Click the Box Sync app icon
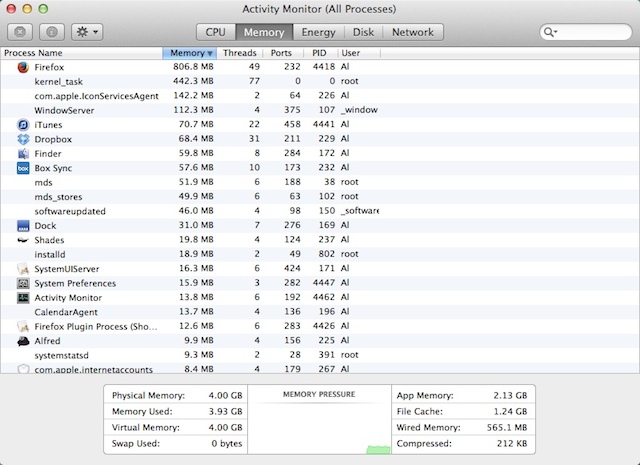640x465 pixels. [23, 168]
